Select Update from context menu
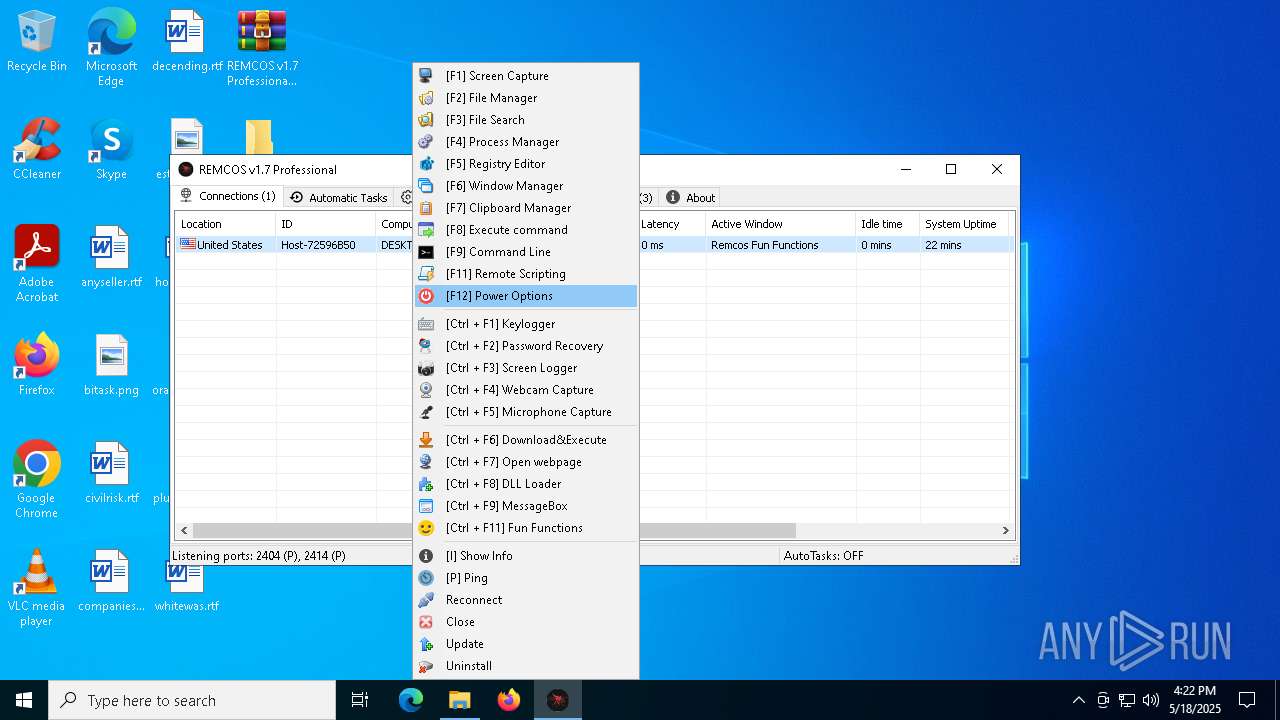The height and width of the screenshot is (720, 1280). coord(526,644)
